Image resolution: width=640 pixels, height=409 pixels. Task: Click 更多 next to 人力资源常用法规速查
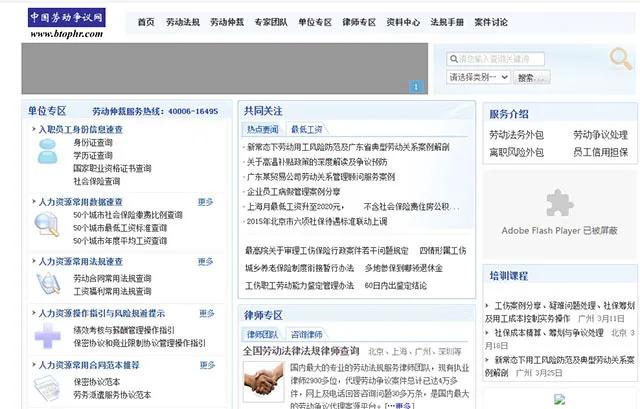click(x=206, y=261)
